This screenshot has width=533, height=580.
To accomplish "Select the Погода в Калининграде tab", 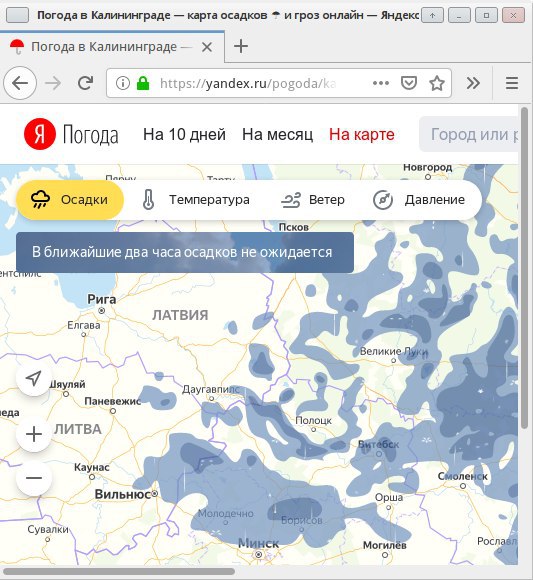I will click(x=112, y=47).
